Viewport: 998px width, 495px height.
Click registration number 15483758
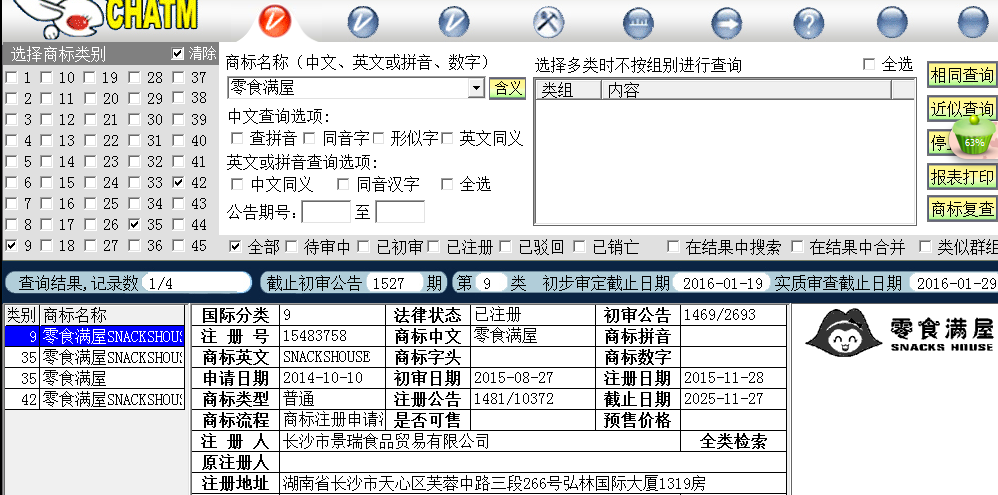click(x=315, y=335)
